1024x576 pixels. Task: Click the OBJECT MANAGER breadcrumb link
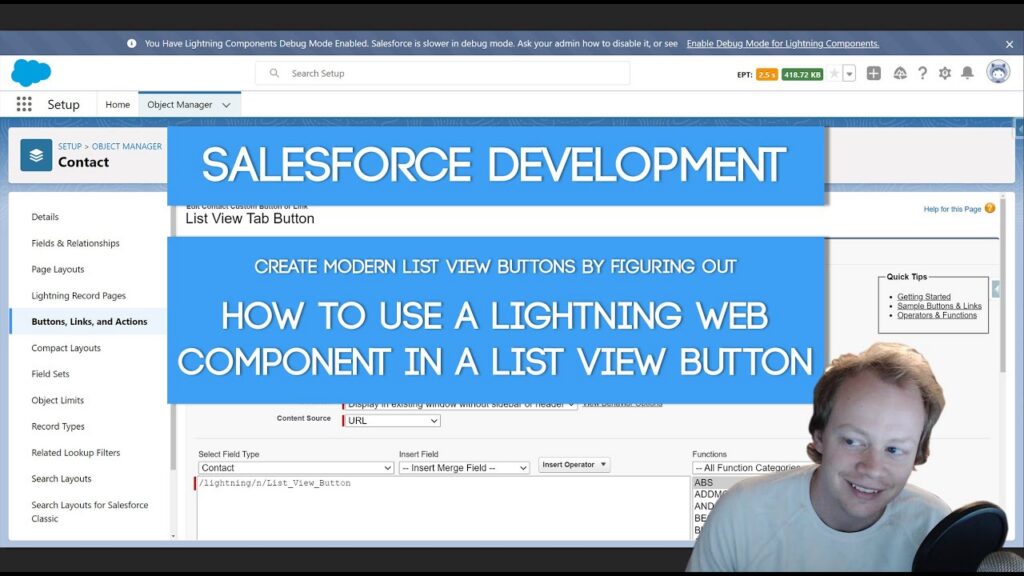coord(127,146)
